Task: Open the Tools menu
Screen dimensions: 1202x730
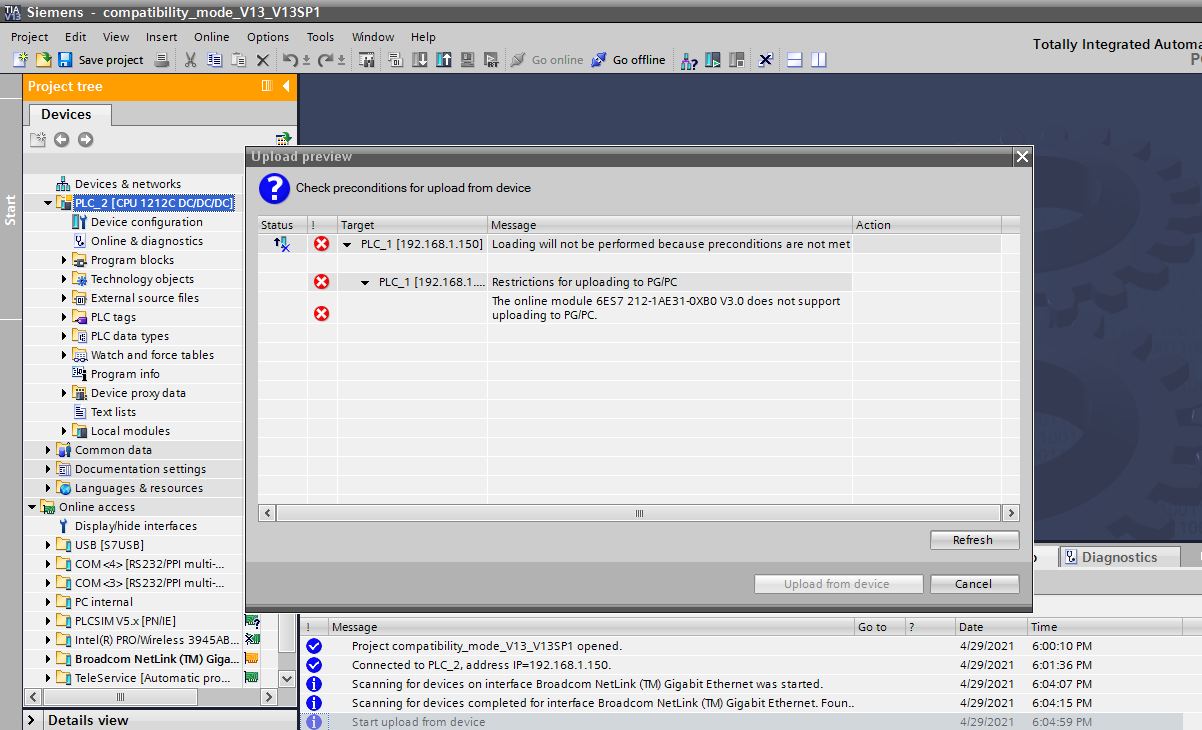Action: tap(321, 37)
